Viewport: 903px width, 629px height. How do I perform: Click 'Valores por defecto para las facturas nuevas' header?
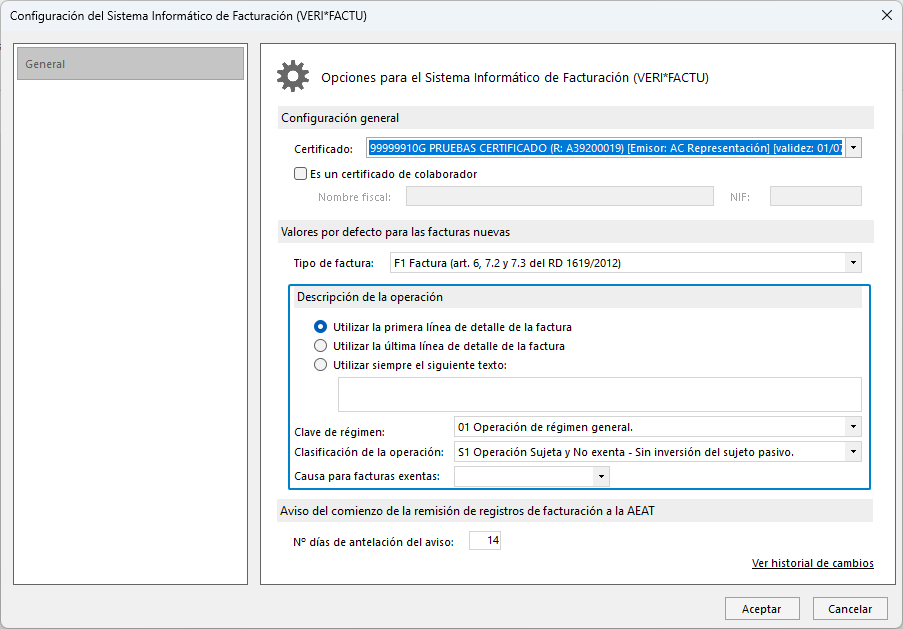[575, 232]
